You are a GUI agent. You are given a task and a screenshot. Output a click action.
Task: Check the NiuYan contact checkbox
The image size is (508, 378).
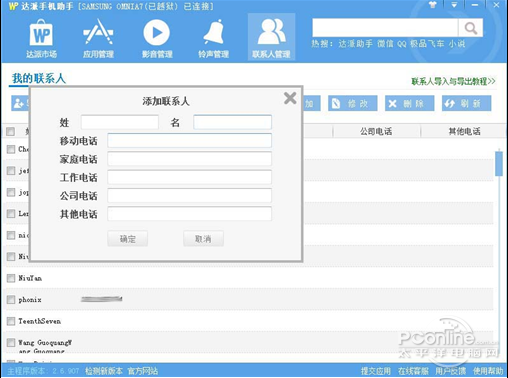[11, 278]
